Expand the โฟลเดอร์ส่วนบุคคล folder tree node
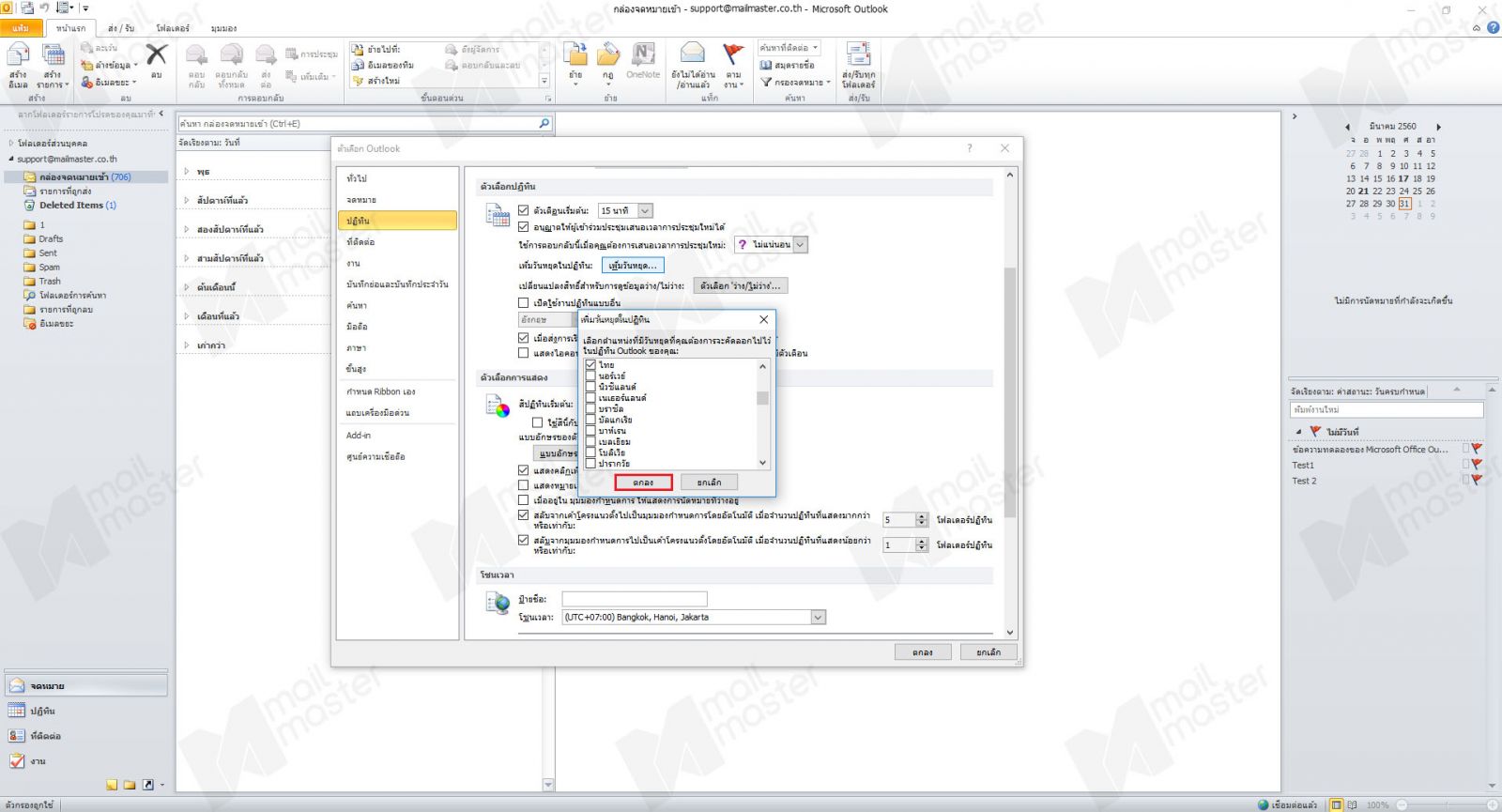This screenshot has width=1502, height=812. 11,144
